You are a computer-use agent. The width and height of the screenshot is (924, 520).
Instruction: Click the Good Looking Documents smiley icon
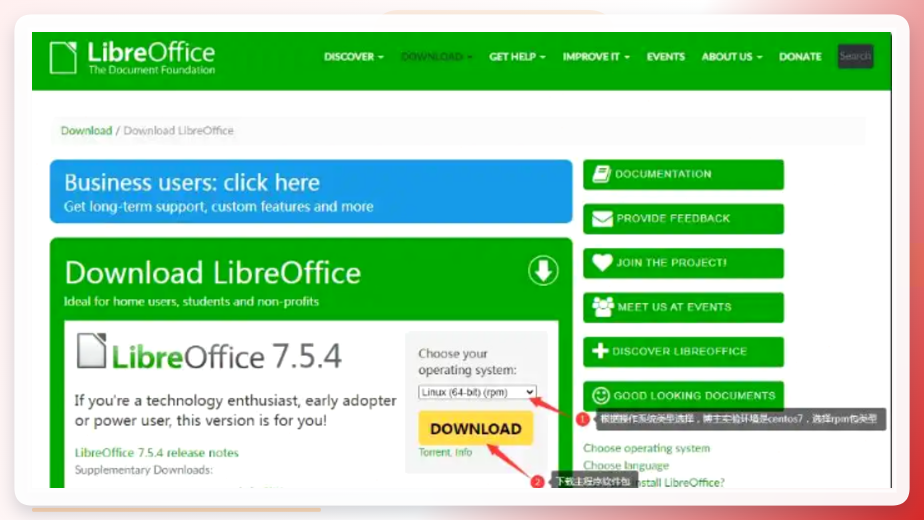(600, 395)
